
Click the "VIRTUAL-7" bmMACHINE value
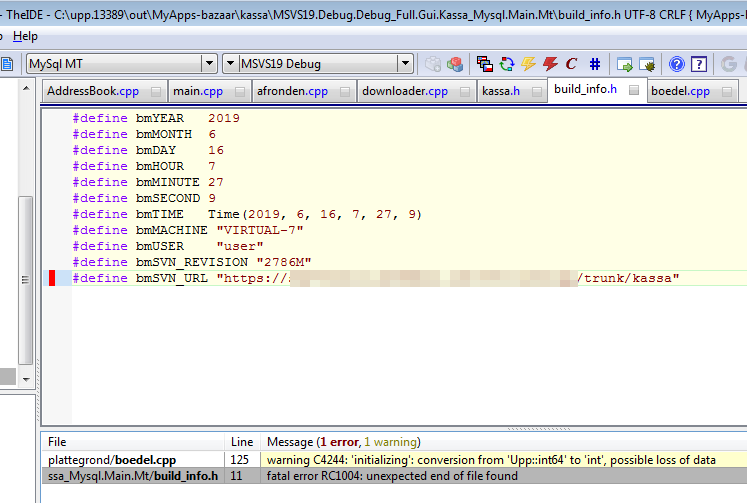[x=260, y=230]
